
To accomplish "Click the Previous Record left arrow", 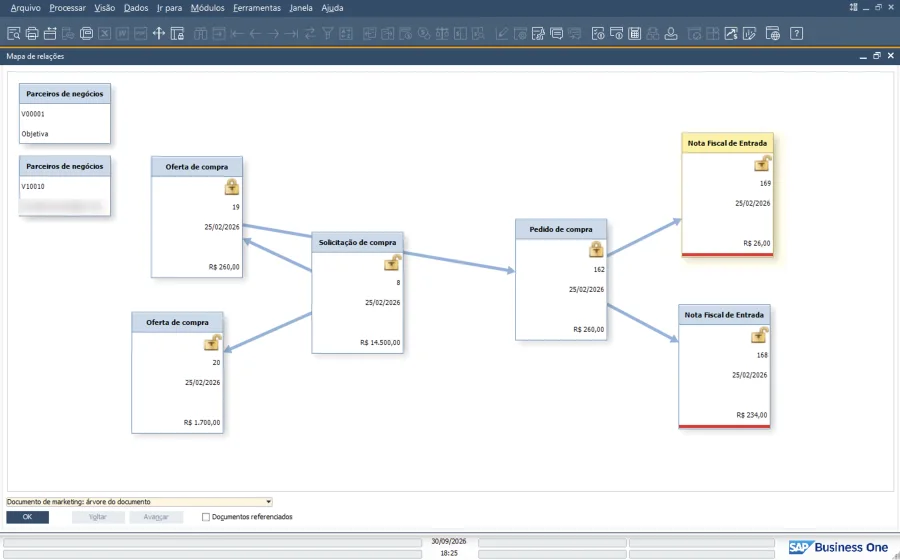I will (255, 34).
